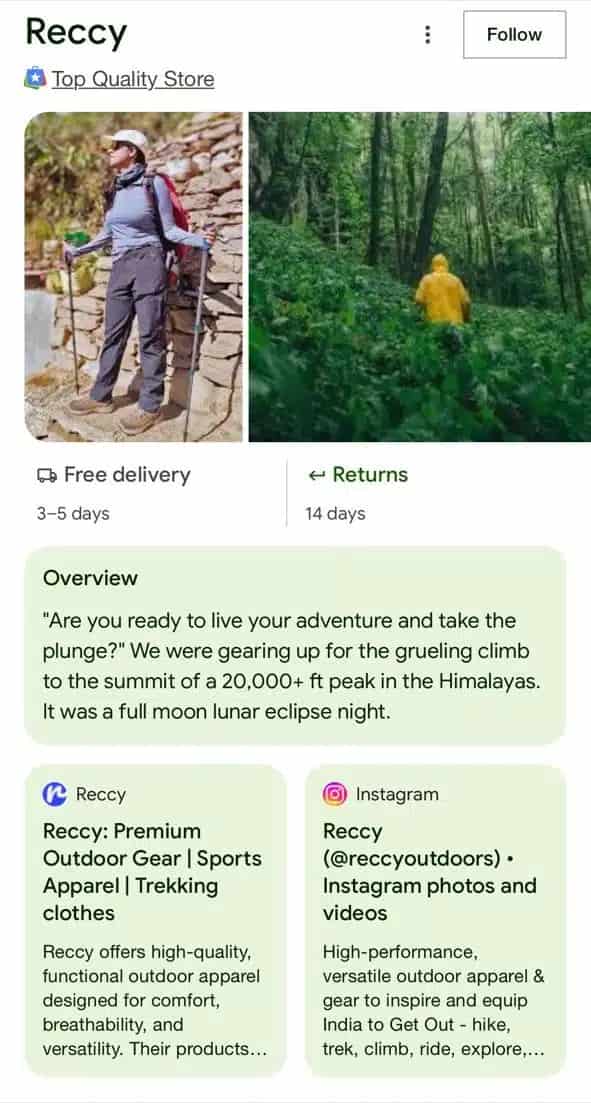
Task: Click the Instagram logo icon
Action: [x=335, y=794]
